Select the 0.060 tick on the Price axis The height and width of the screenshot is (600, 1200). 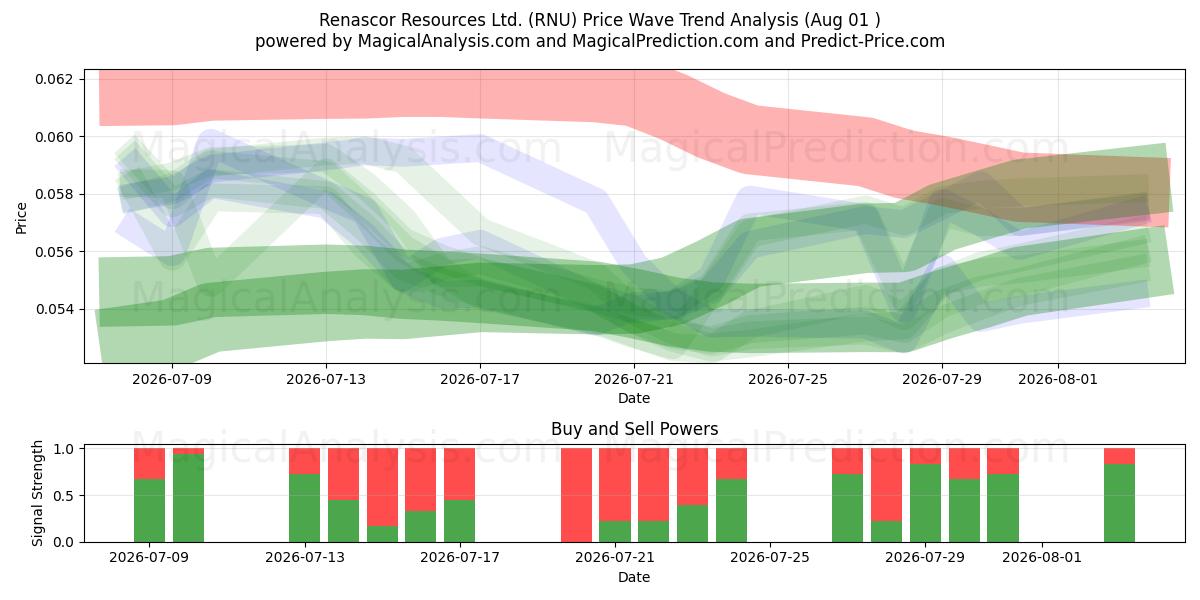[56, 137]
